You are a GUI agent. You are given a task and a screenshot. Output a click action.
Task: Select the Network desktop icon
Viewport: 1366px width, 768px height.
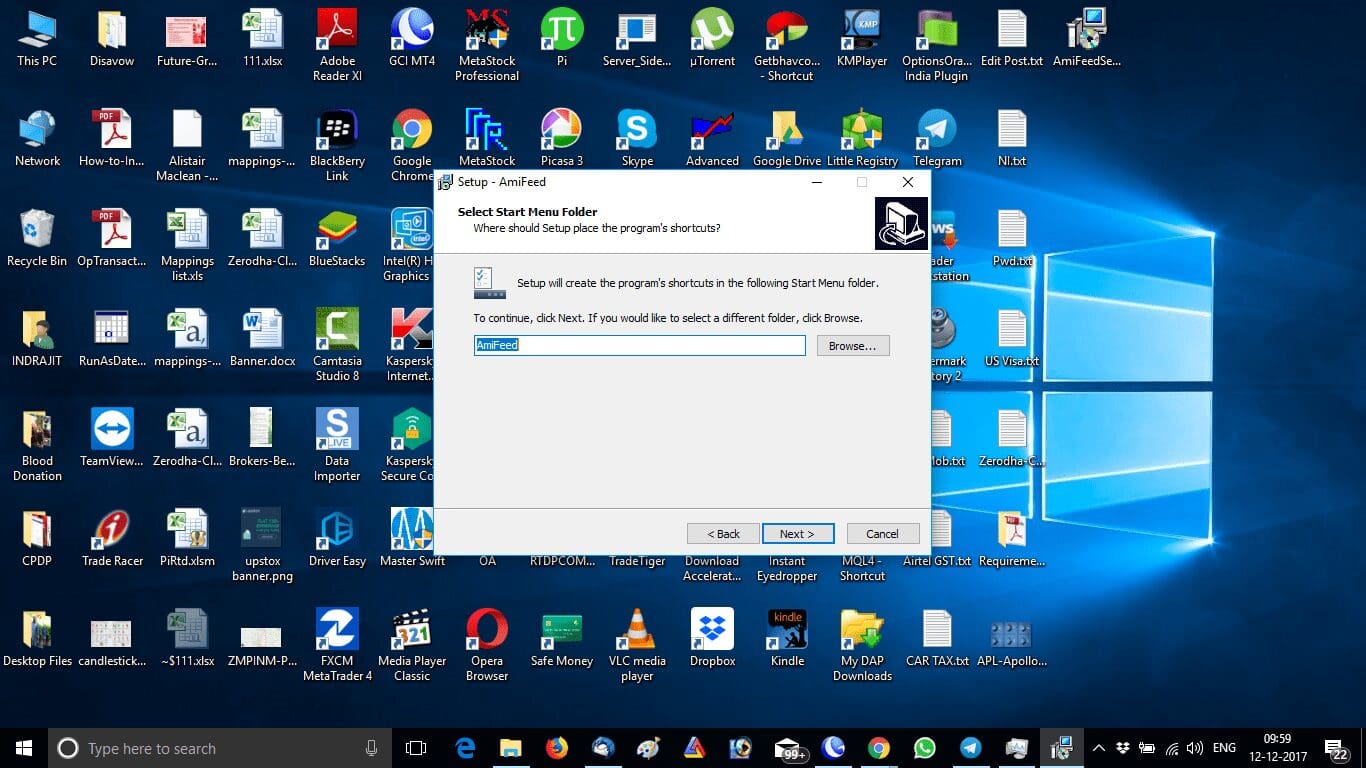tap(37, 137)
